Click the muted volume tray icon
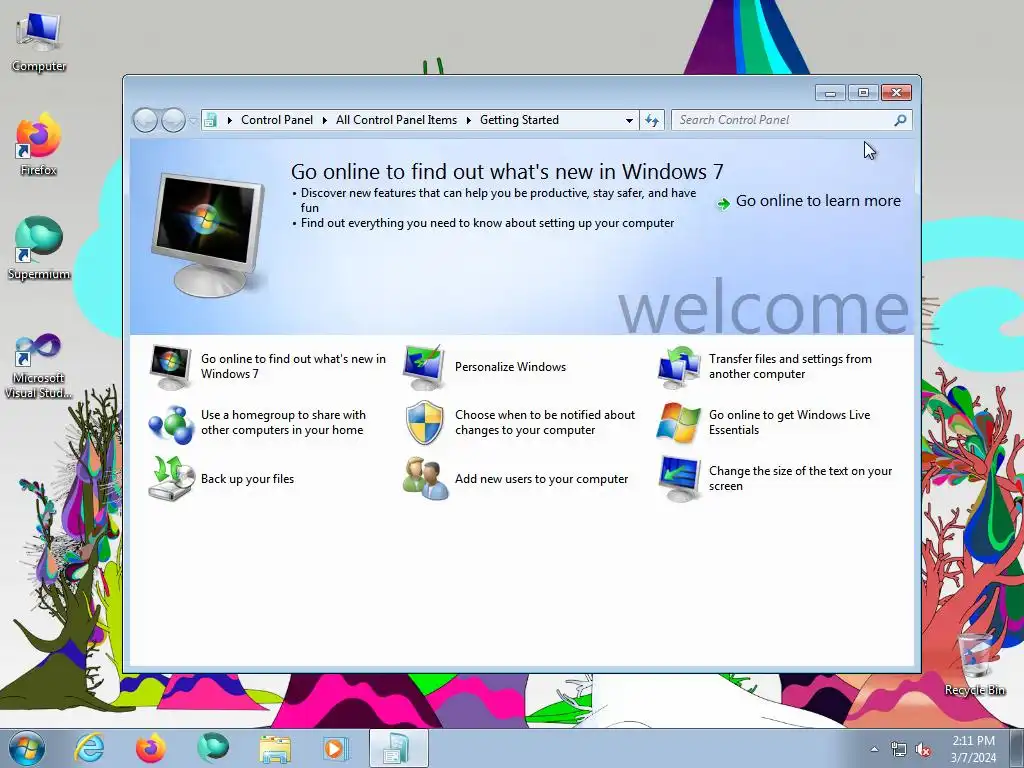The width and height of the screenshot is (1024, 768). (923, 750)
